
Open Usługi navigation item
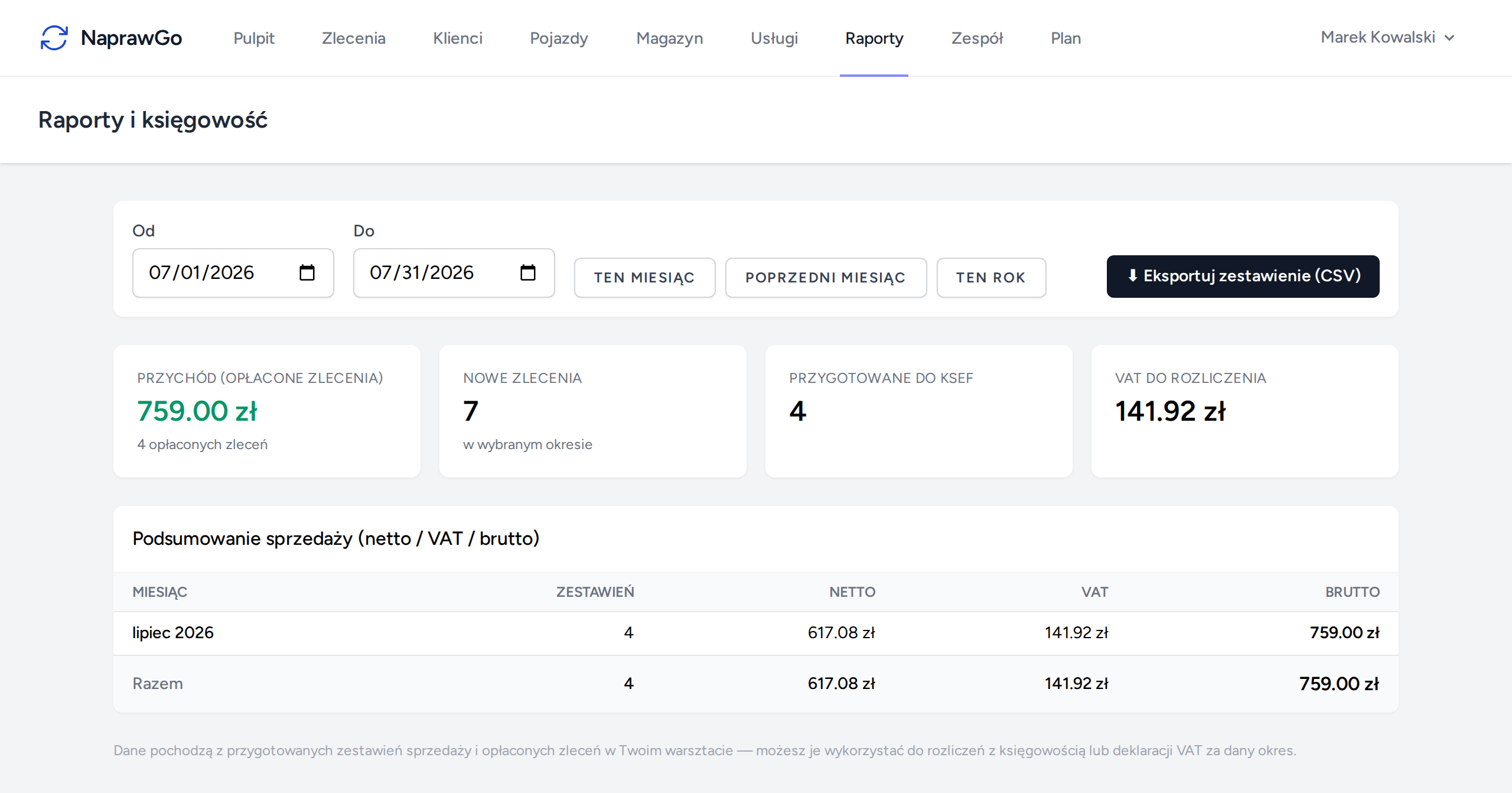tap(774, 38)
